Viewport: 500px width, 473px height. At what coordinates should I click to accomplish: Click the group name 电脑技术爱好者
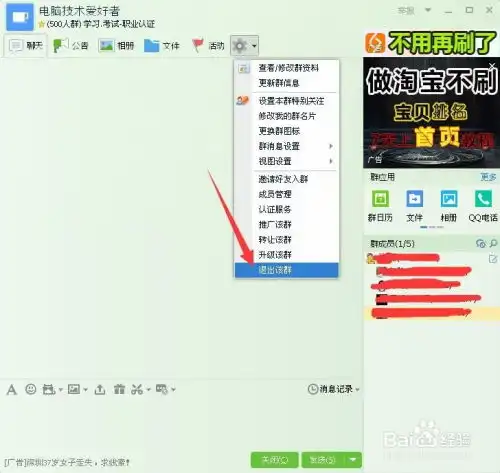tap(79, 11)
